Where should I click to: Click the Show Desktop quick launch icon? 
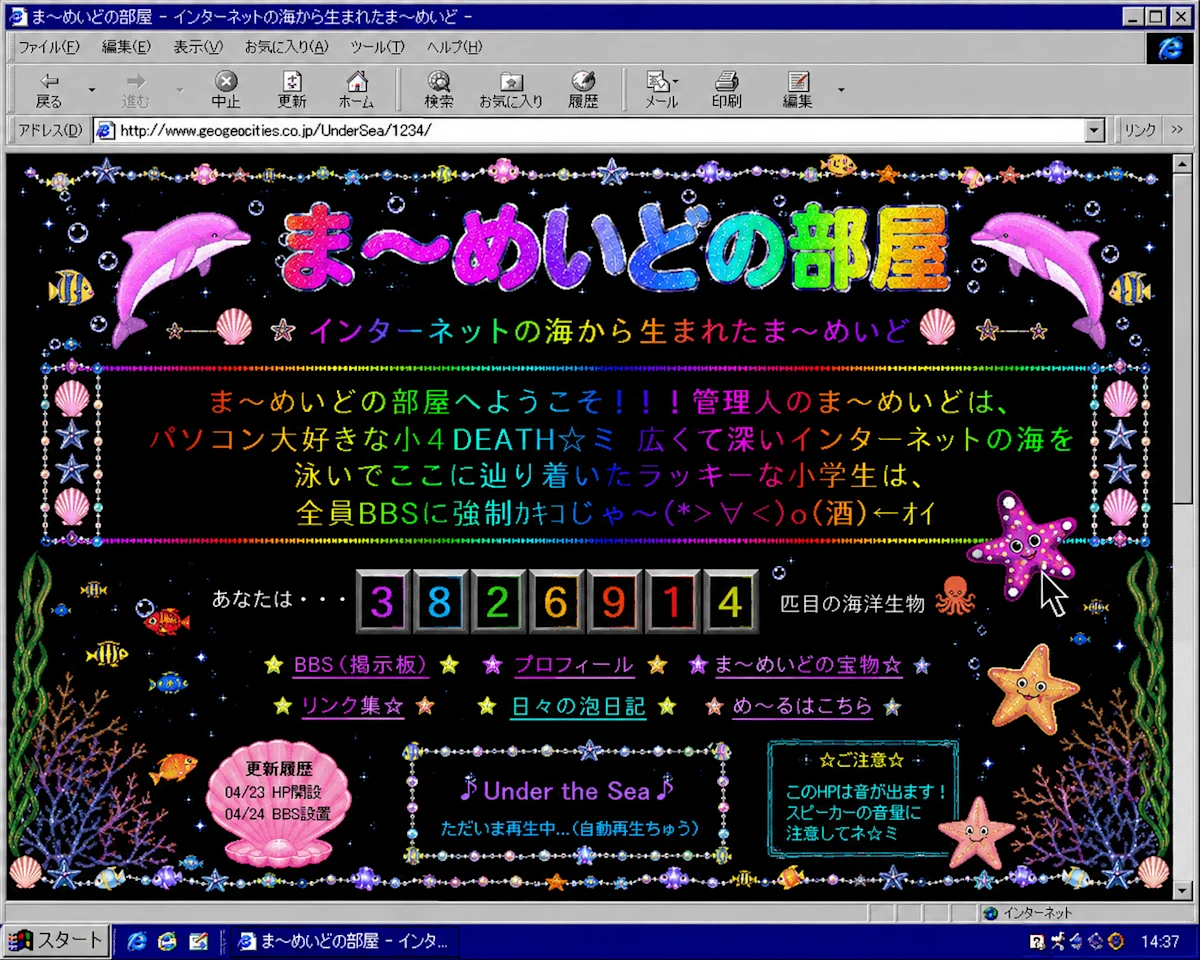(198, 941)
